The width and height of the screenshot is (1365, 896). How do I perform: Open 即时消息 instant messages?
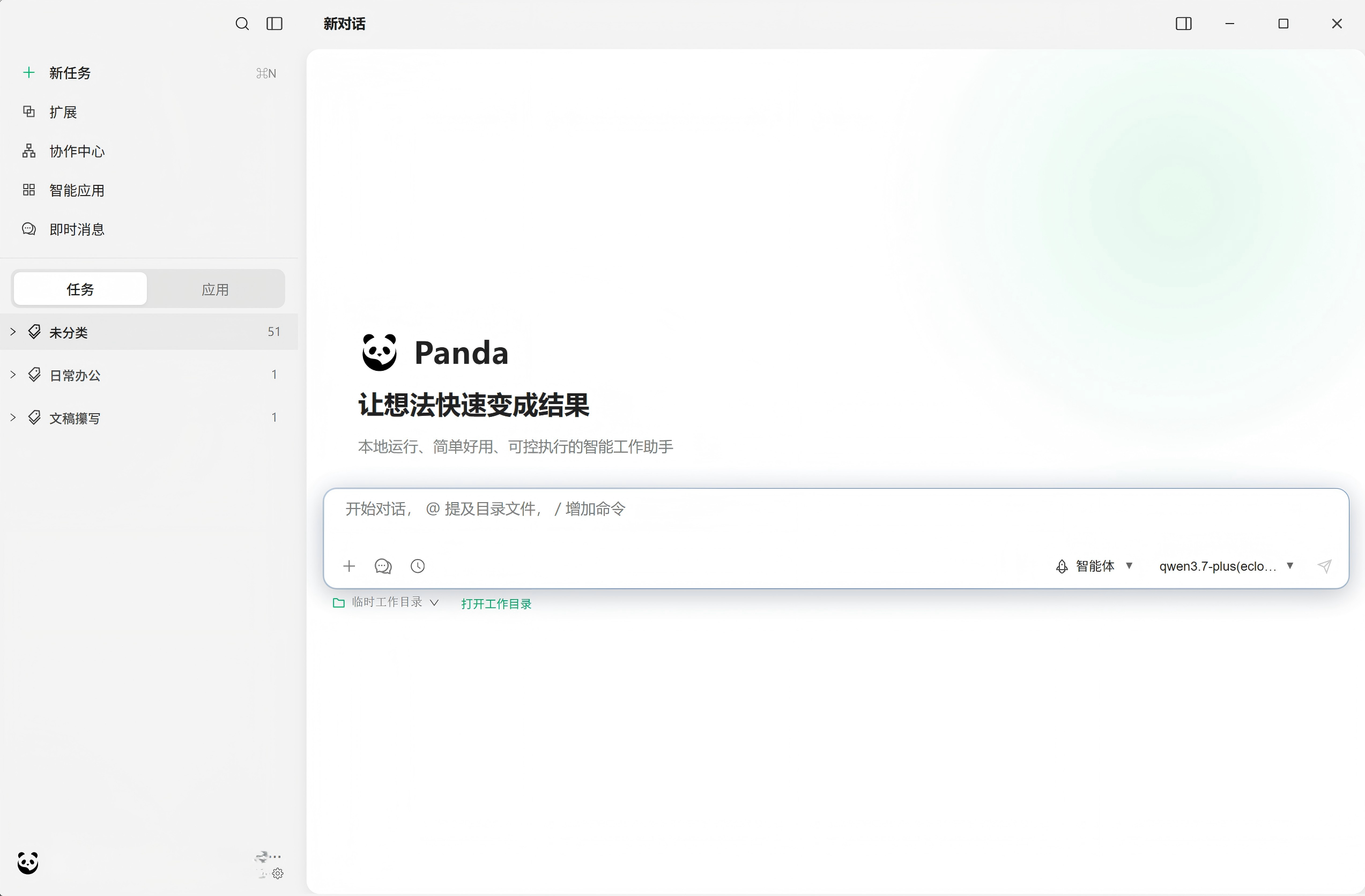(x=149, y=229)
